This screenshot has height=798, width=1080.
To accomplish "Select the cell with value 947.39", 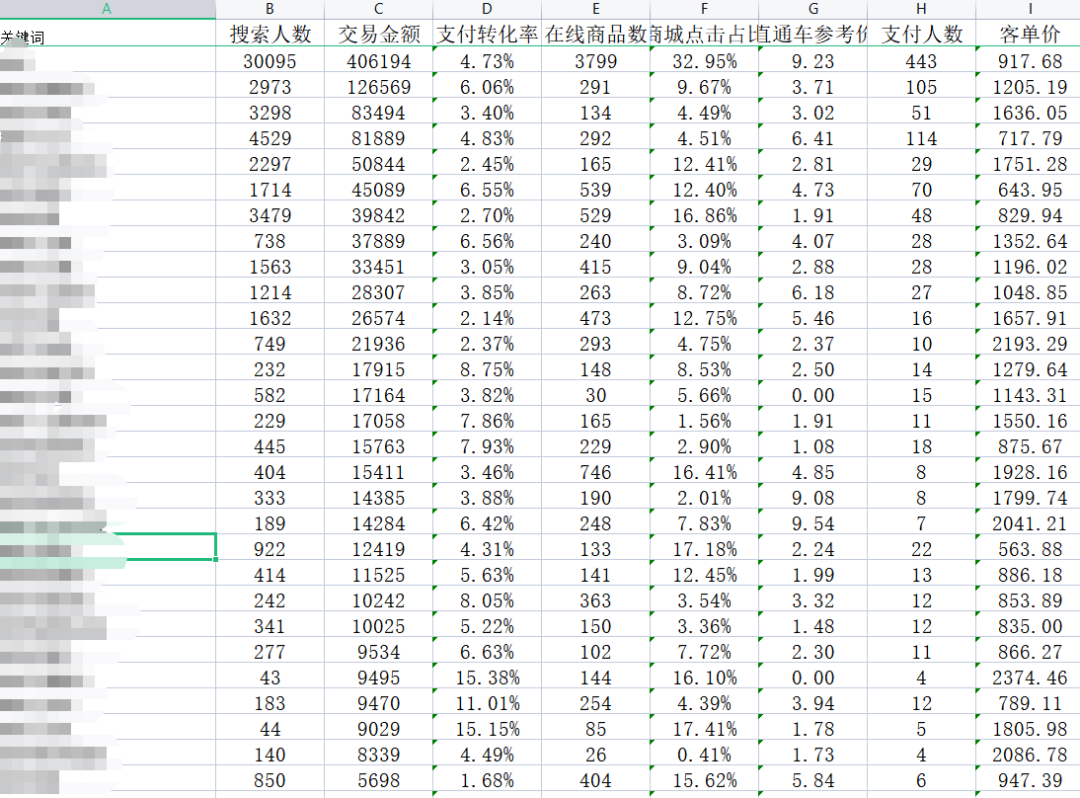I will 1029,781.
